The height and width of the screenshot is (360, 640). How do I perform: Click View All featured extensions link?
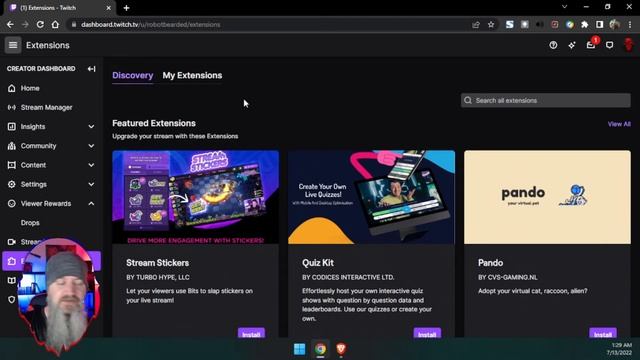click(619, 124)
